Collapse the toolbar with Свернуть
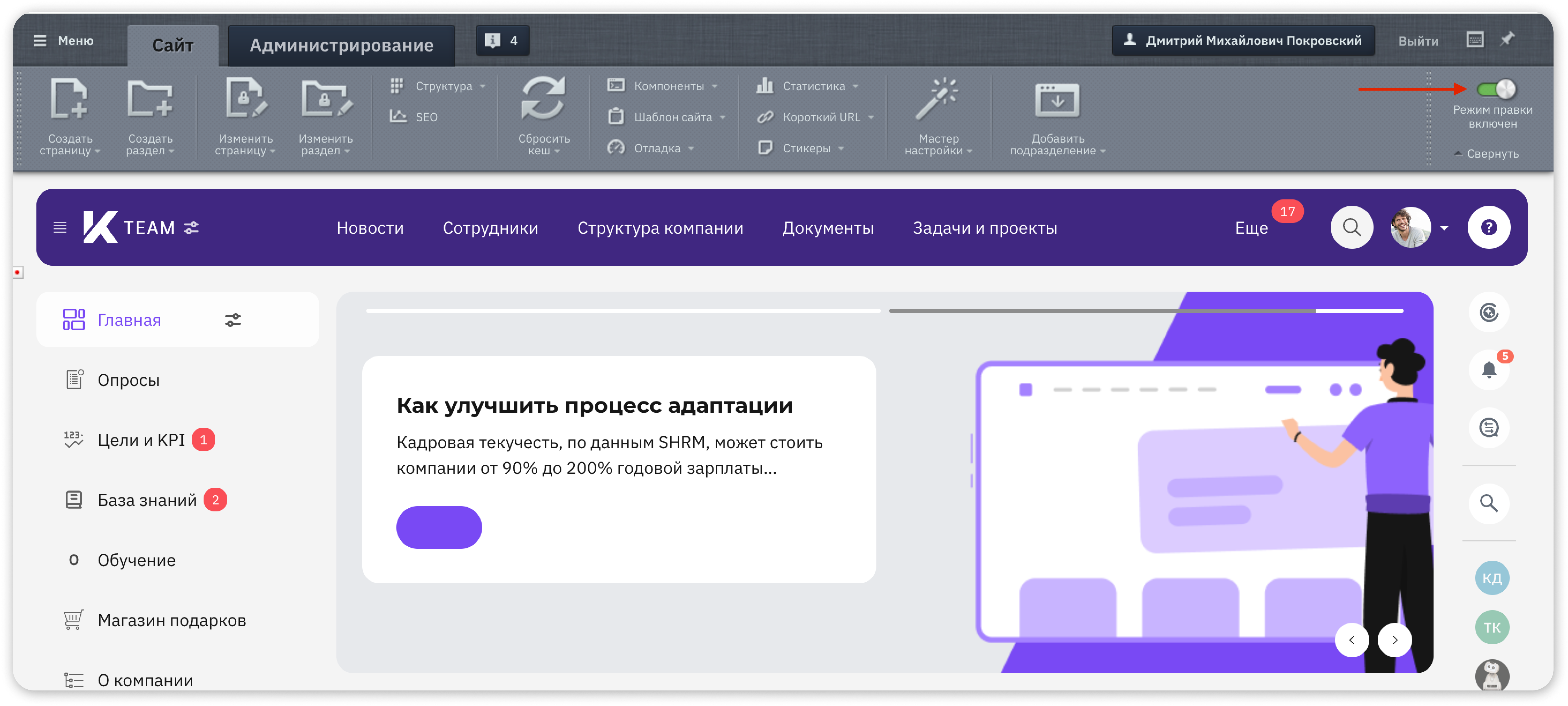The image size is (1568, 706). pyautogui.click(x=1486, y=154)
